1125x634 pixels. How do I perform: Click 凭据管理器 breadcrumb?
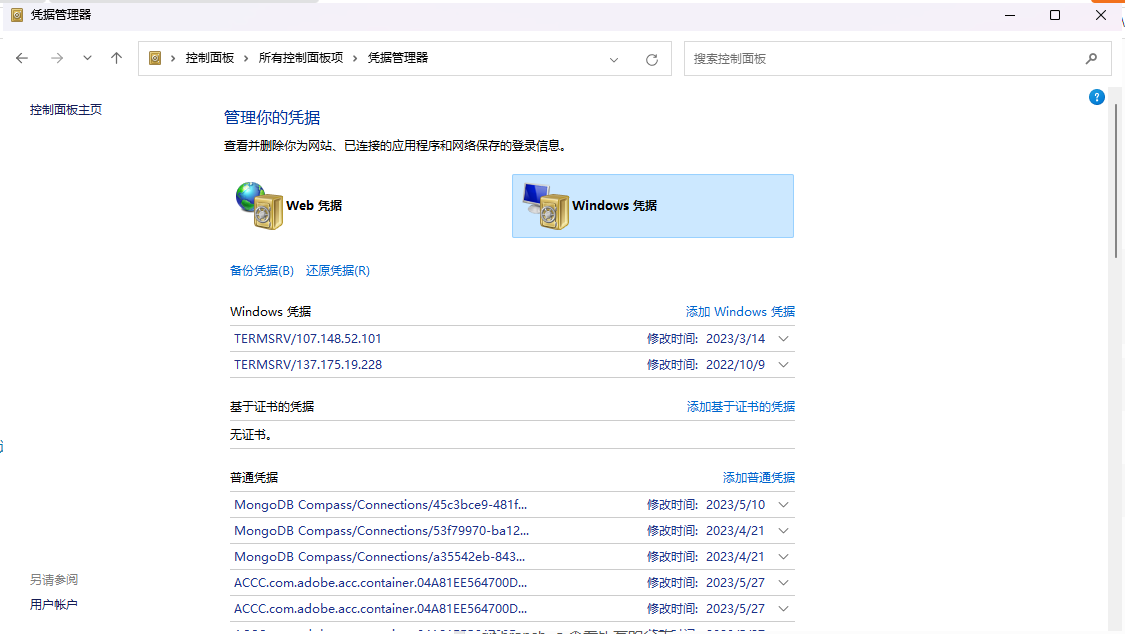pos(397,58)
